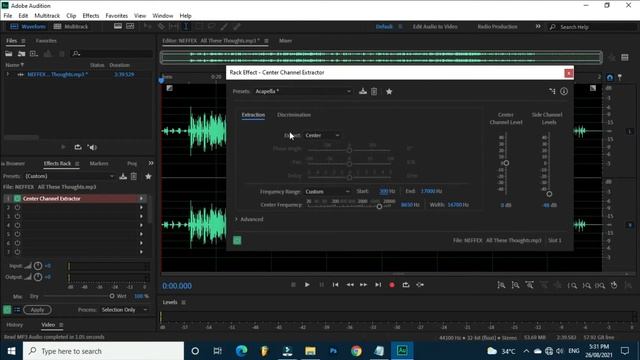Move playhead to previous marker
Image resolution: width=640 pixels, height=360 pixels.
click(335, 285)
